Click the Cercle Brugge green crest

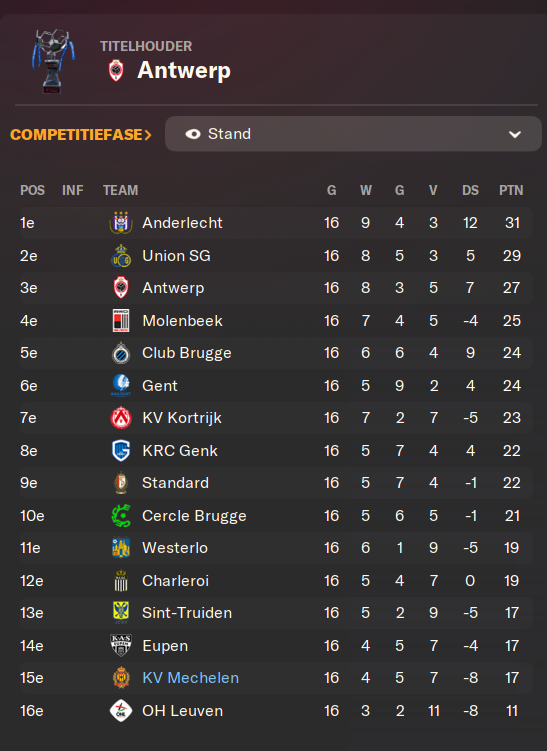[x=121, y=516]
